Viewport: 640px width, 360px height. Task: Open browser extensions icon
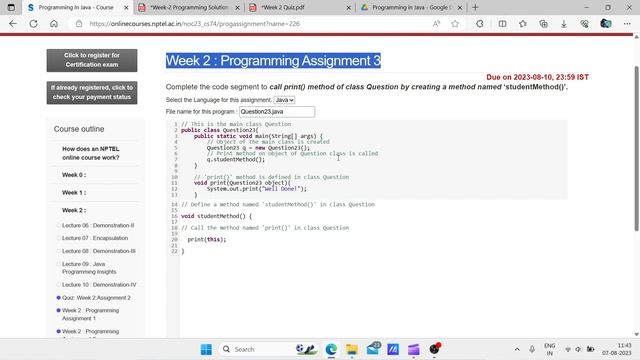point(480,24)
